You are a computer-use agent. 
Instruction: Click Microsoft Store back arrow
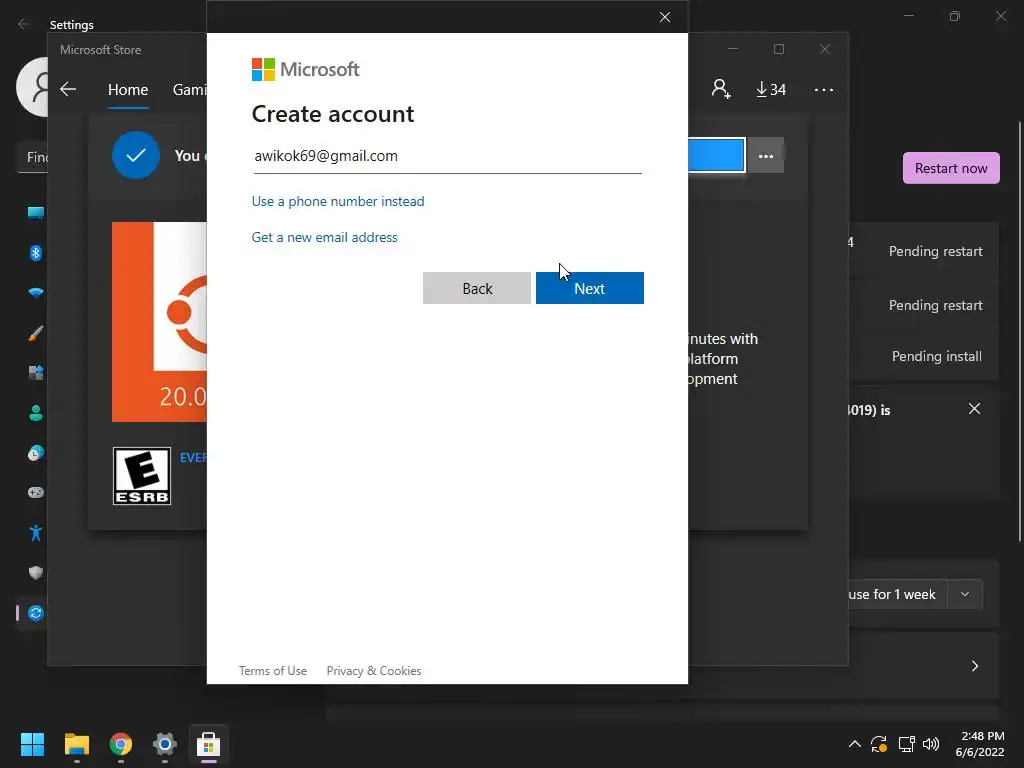pyautogui.click(x=68, y=89)
